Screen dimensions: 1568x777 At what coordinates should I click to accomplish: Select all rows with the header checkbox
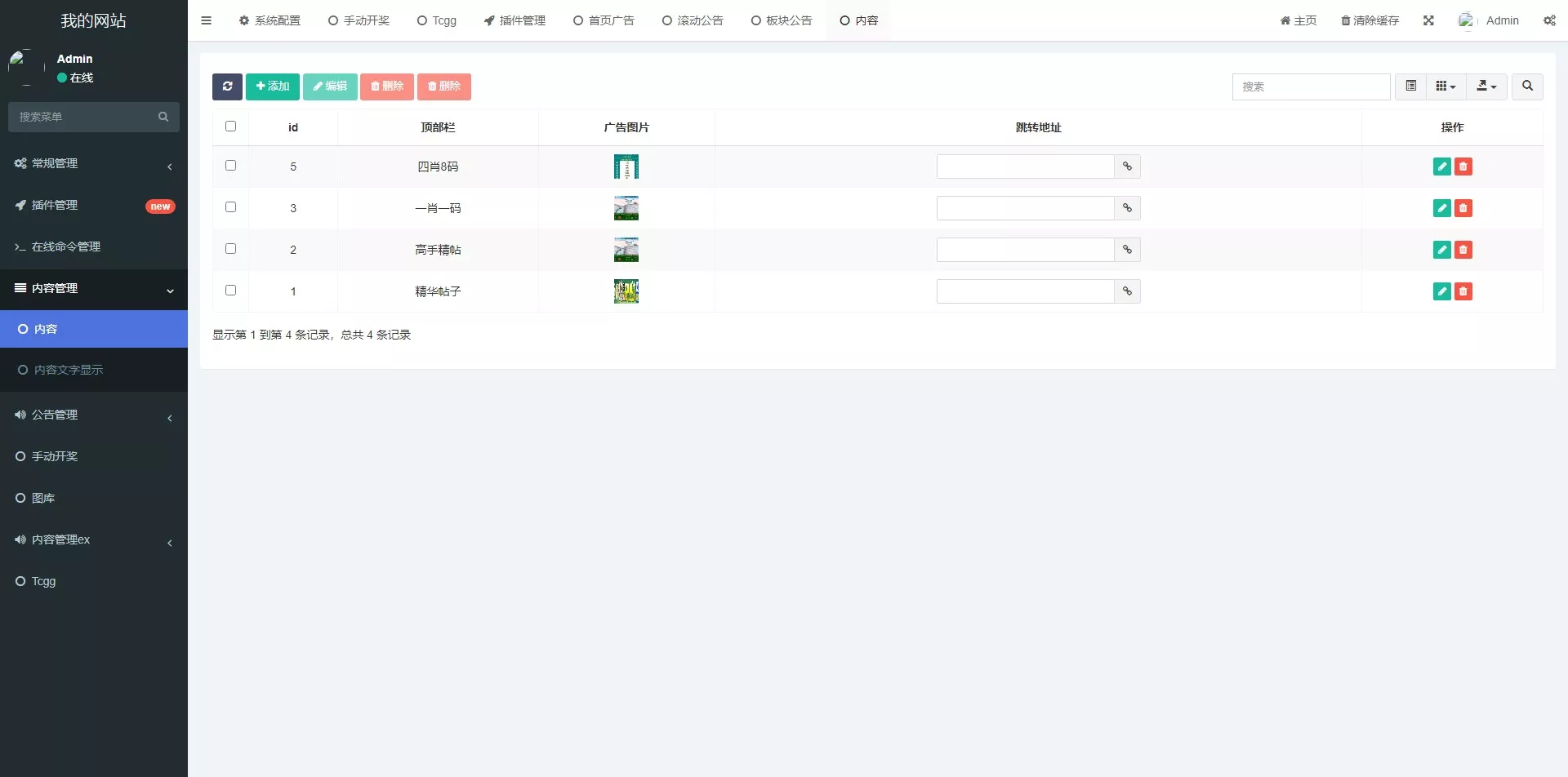[230, 127]
